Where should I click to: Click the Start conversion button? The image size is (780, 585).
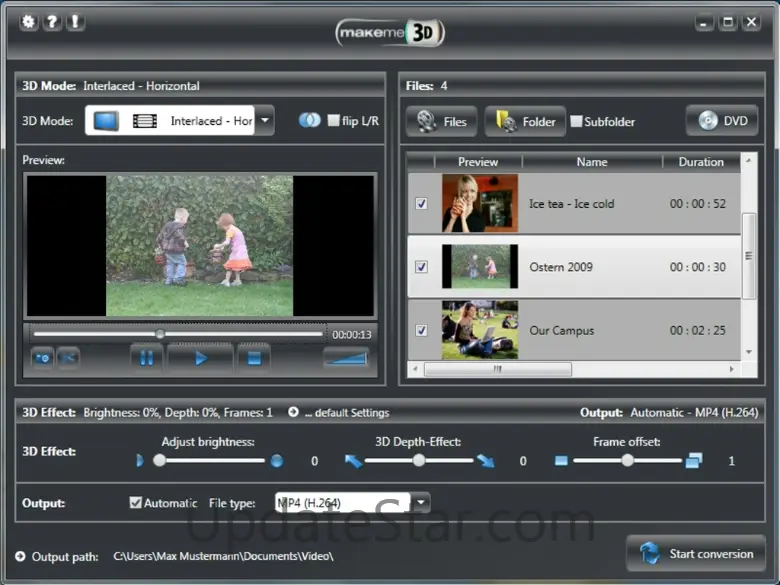pos(696,554)
